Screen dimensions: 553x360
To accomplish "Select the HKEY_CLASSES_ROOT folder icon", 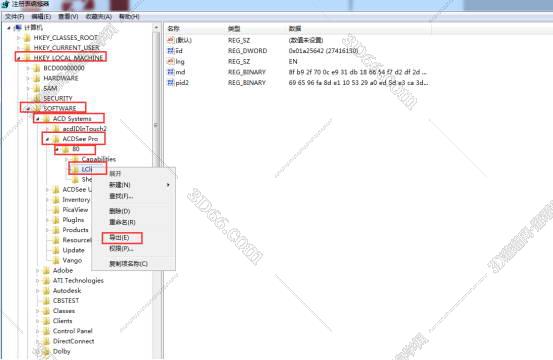I will (x=27, y=38).
